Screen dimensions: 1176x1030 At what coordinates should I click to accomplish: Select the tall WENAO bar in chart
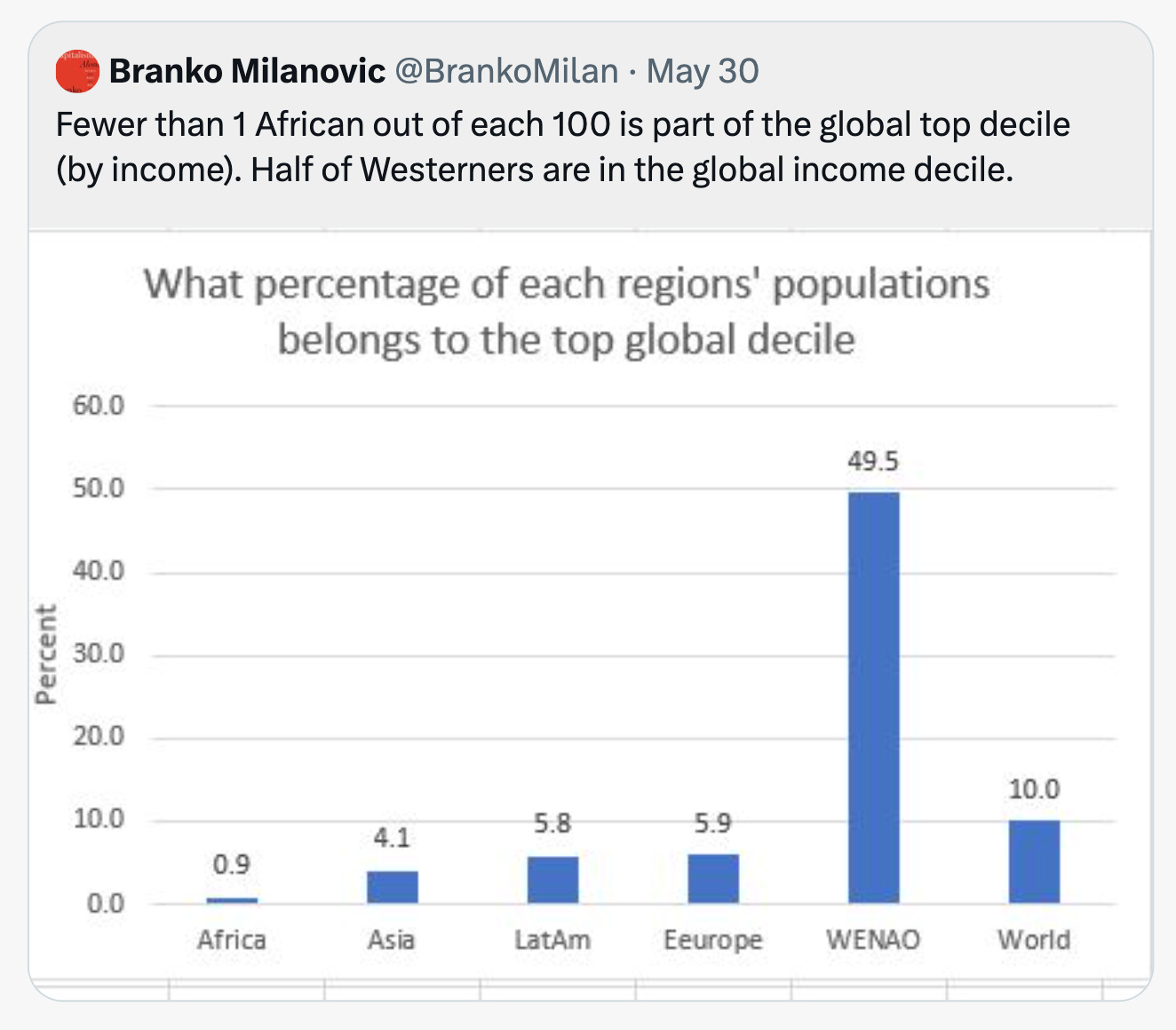coord(873,697)
